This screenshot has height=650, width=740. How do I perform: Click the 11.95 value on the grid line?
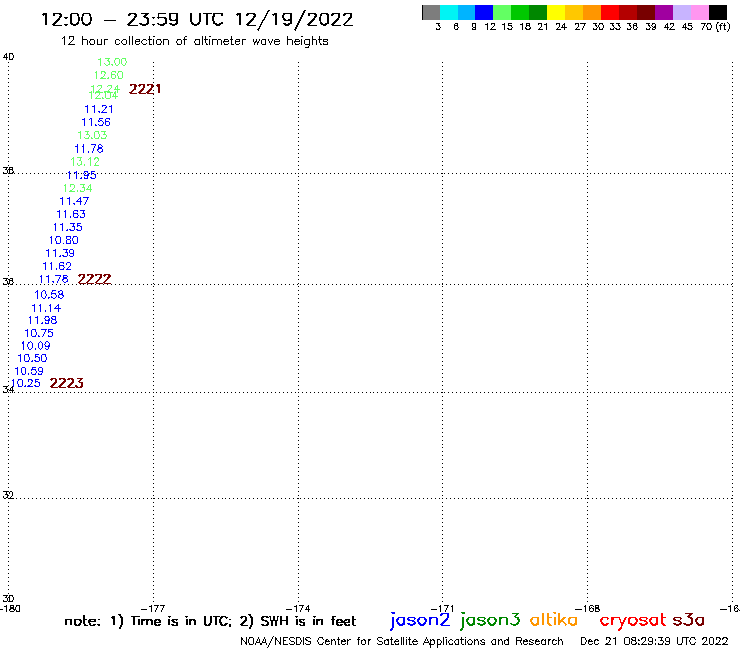click(81, 175)
